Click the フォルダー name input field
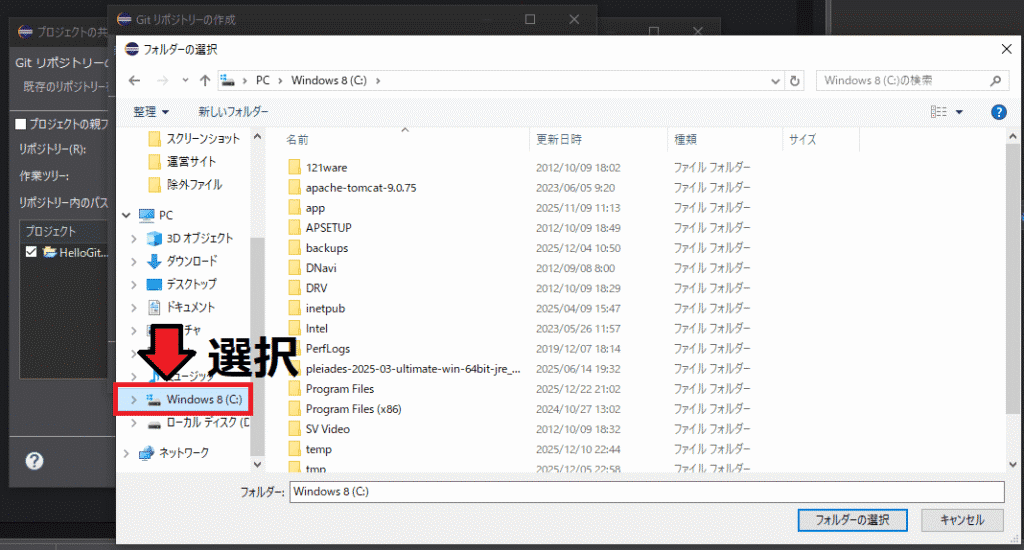This screenshot has width=1024, height=550. point(645,492)
